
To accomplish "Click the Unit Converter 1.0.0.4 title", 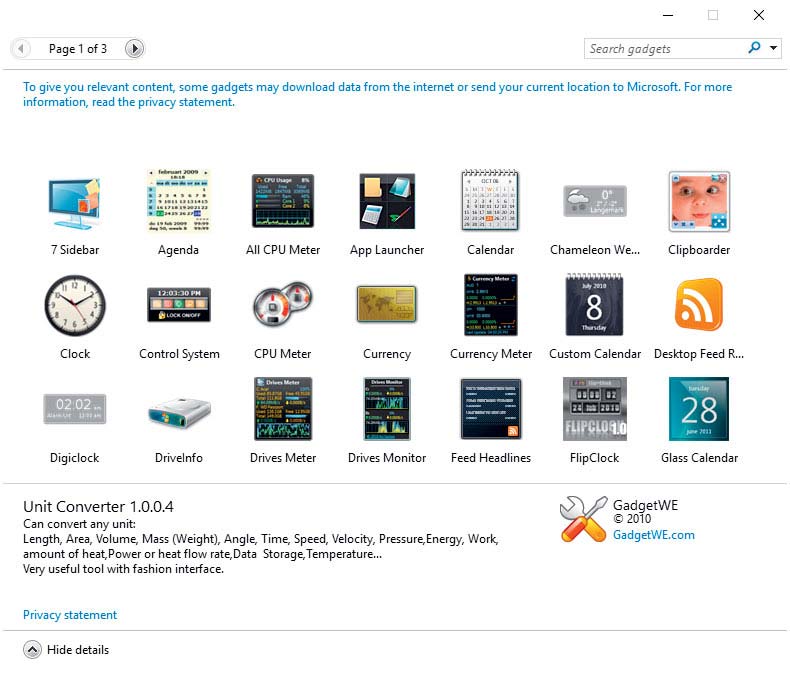I will click(x=98, y=506).
